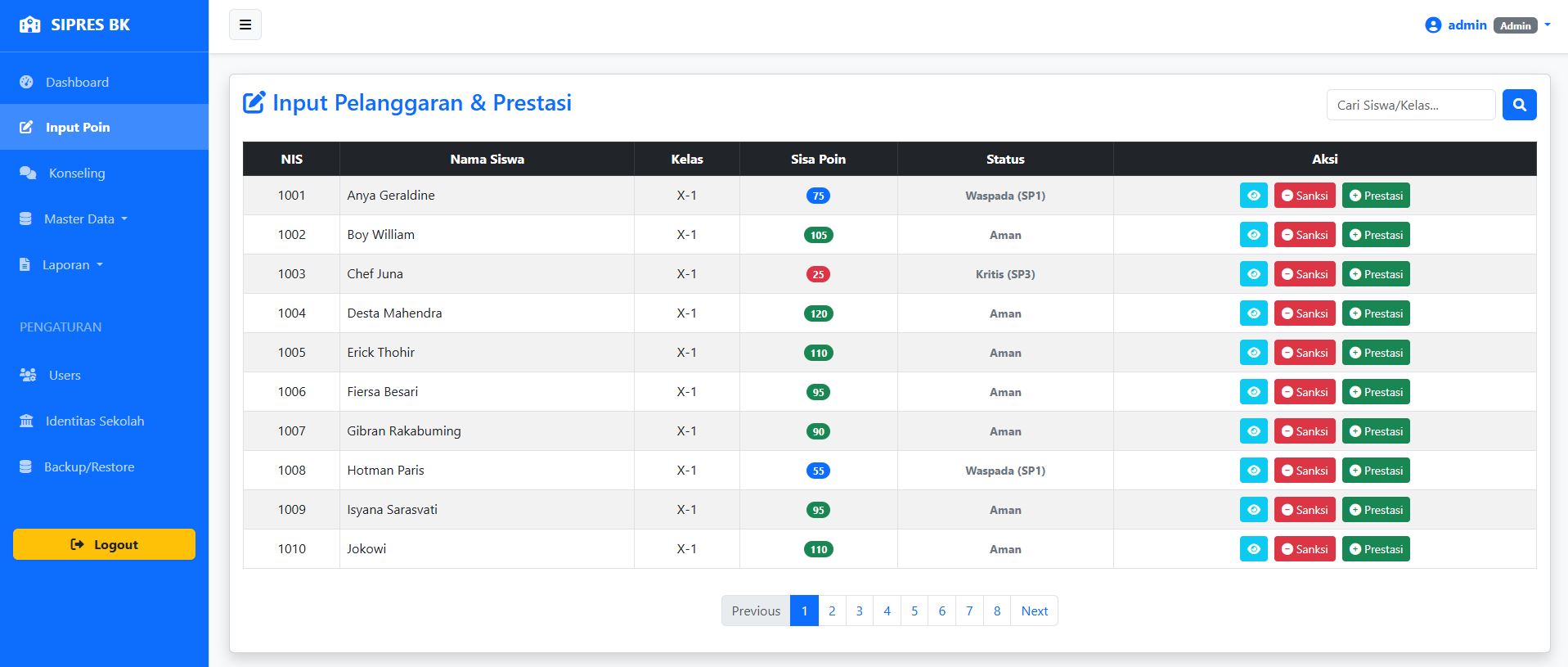Select Input Poin in sidebar menu
This screenshot has height=667, width=1568.
(x=78, y=127)
